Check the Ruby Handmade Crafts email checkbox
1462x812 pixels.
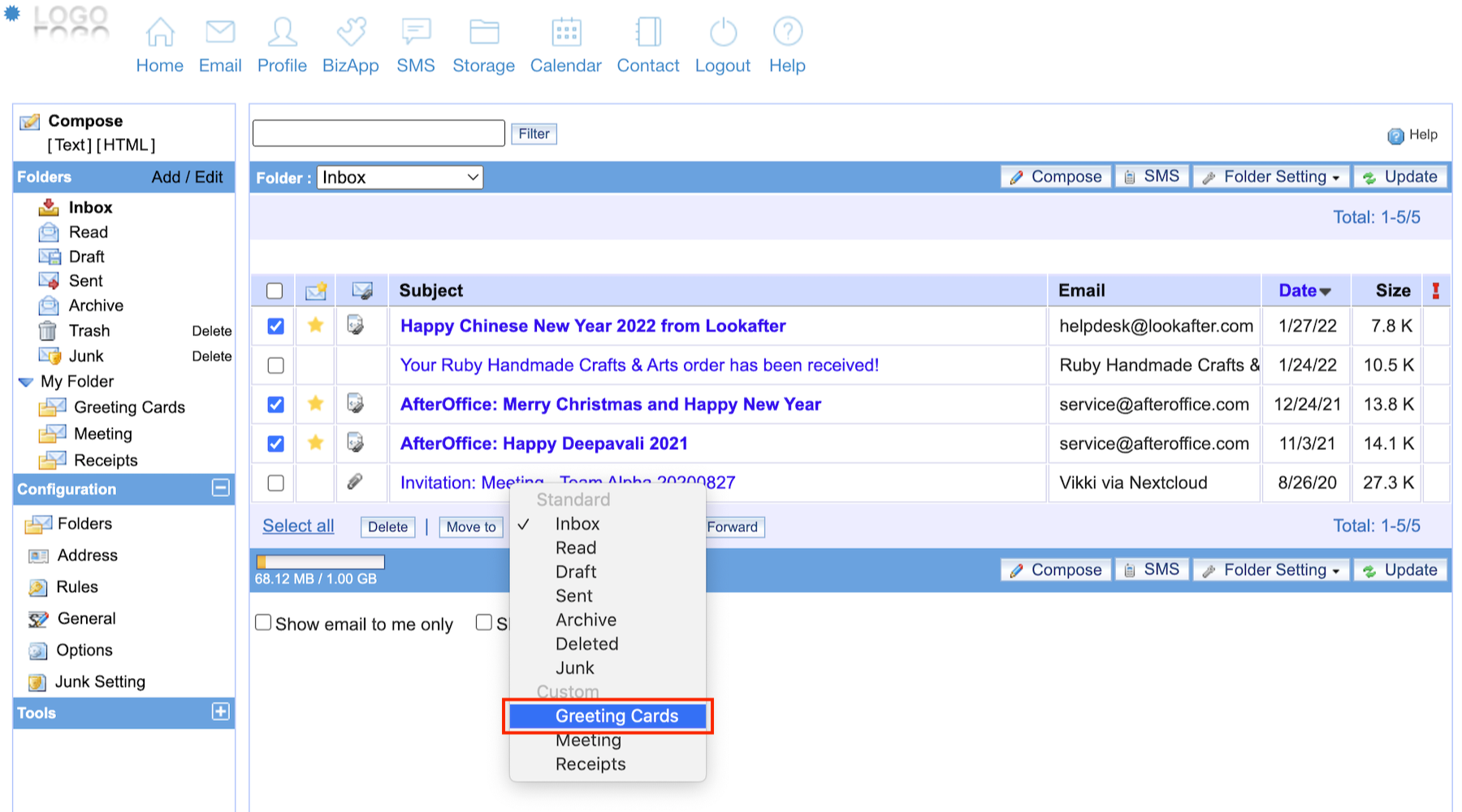tap(276, 365)
